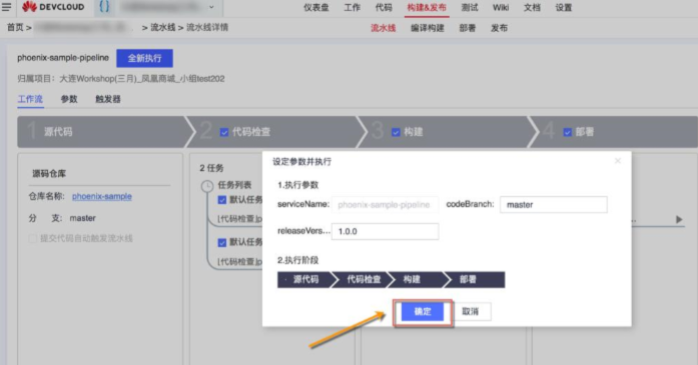Click the codeBranch input field

tap(553, 205)
